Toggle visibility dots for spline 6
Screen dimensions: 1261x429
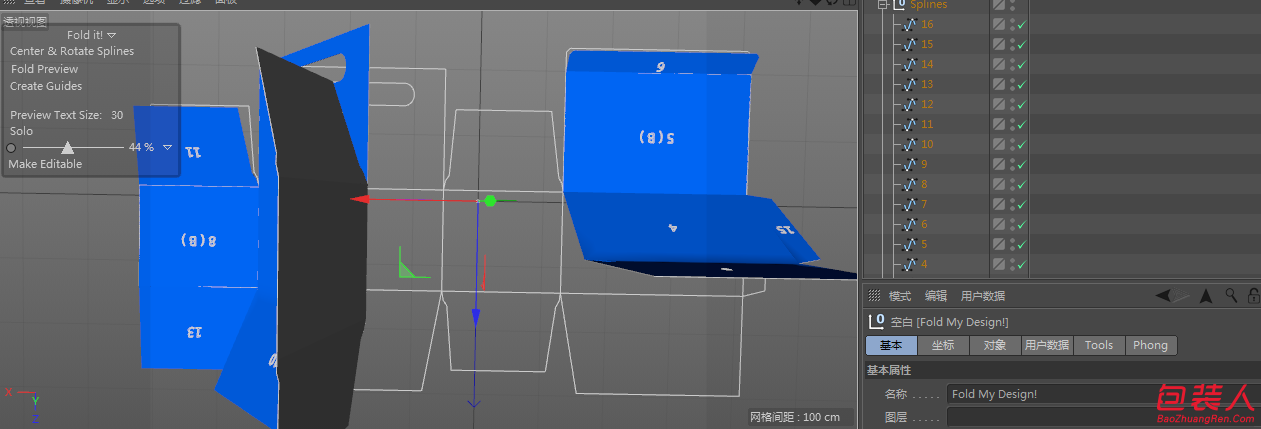click(1011, 225)
